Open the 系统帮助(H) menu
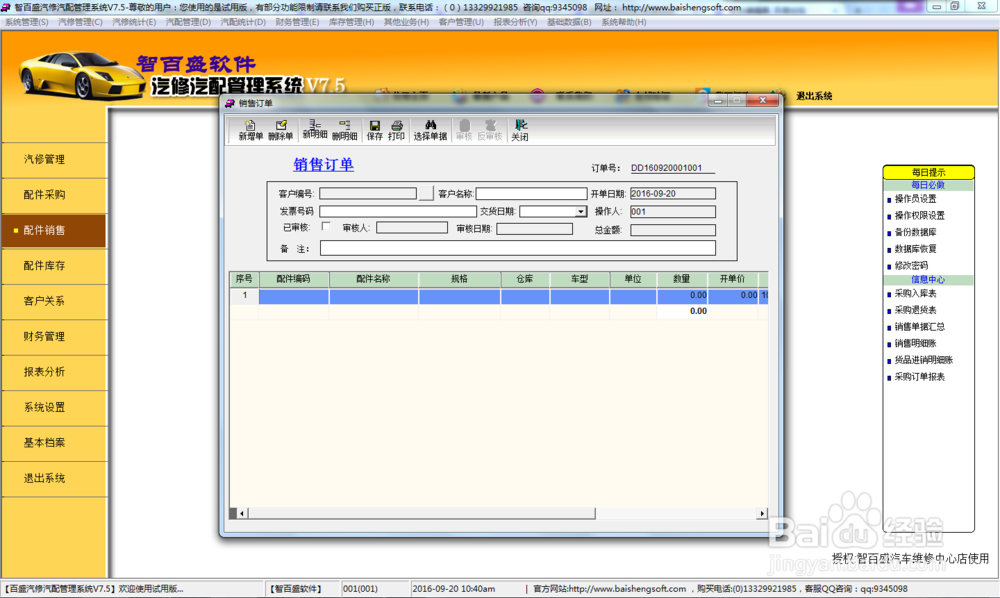This screenshot has width=1000, height=598. [624, 22]
